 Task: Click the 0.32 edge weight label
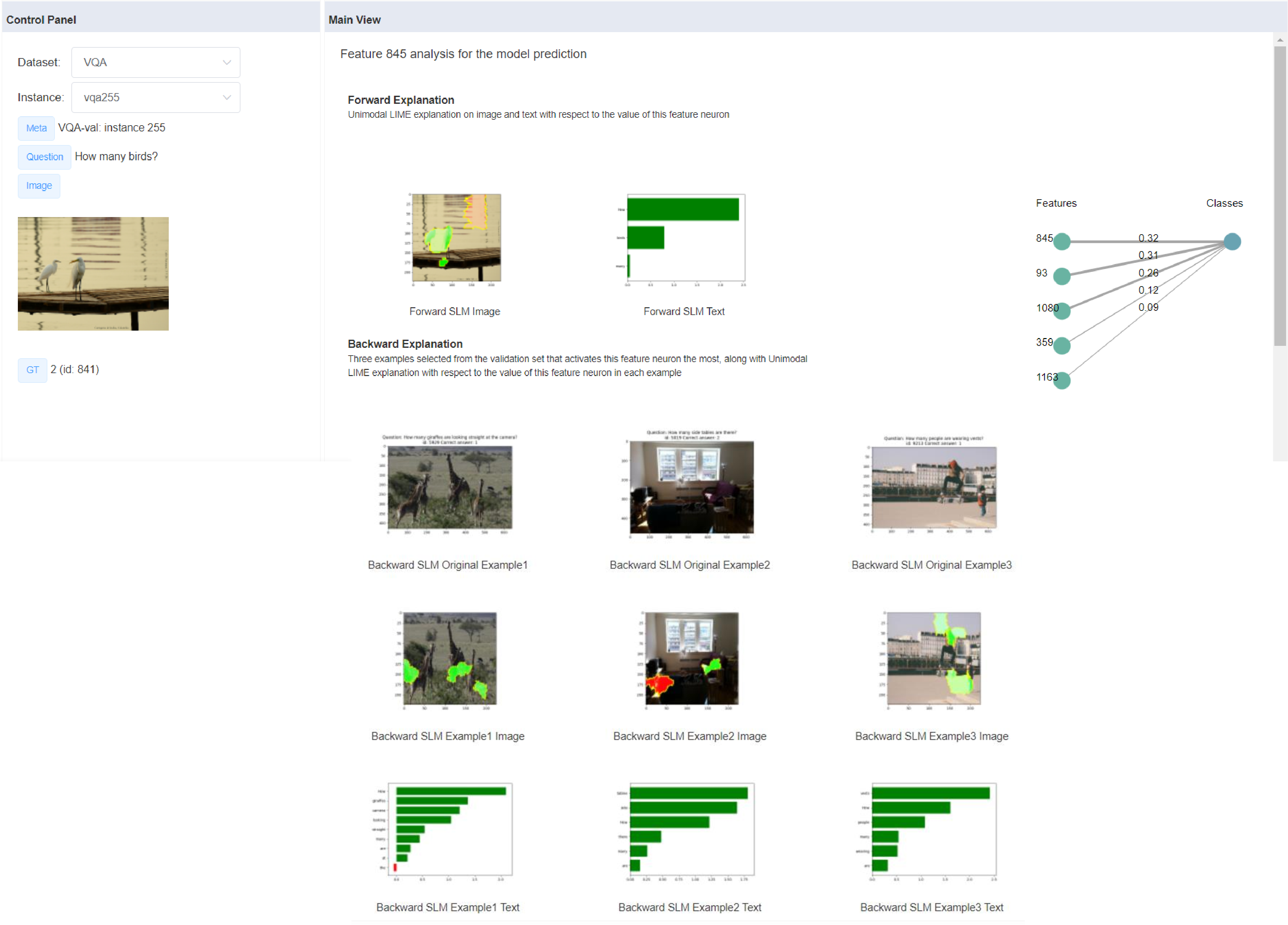[1148, 238]
